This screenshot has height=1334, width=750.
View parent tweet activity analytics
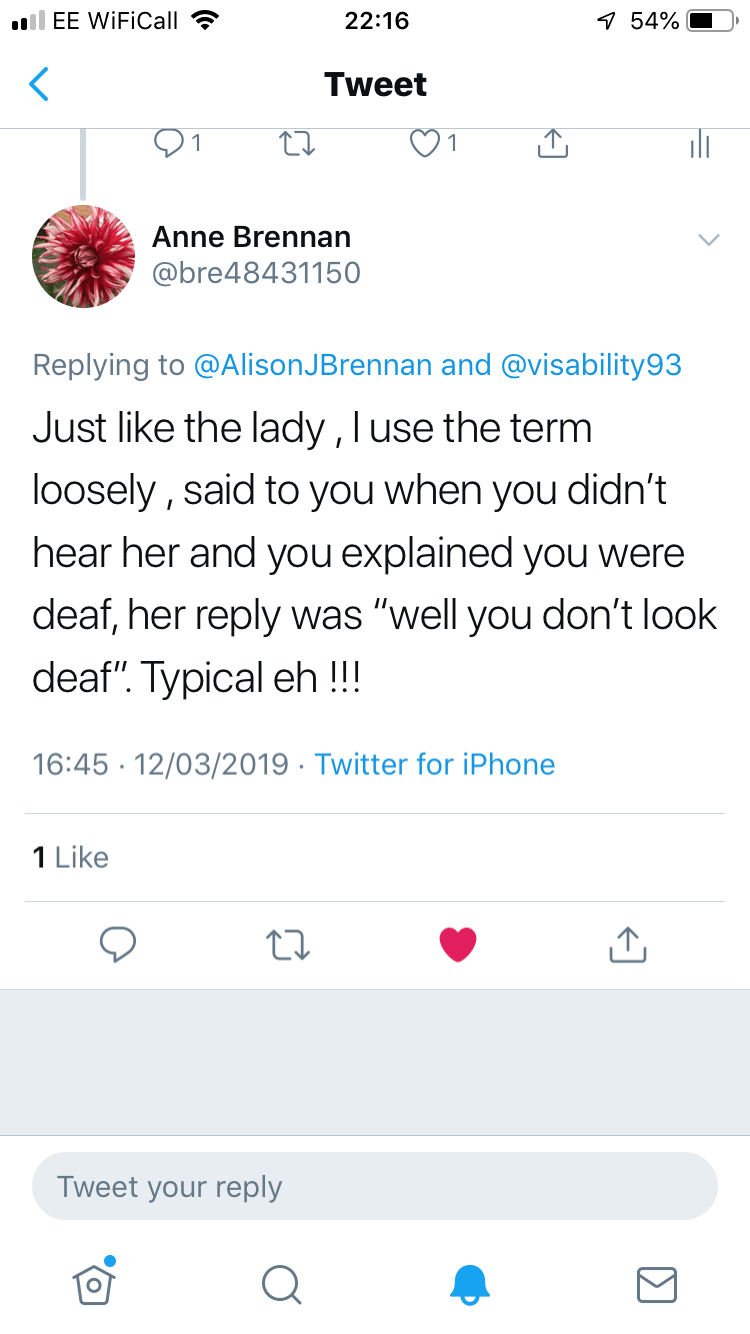click(699, 146)
